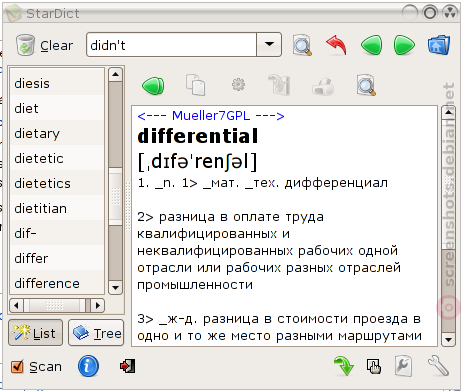
Task: Toggle the Scan checkbox
Action: pos(17,367)
